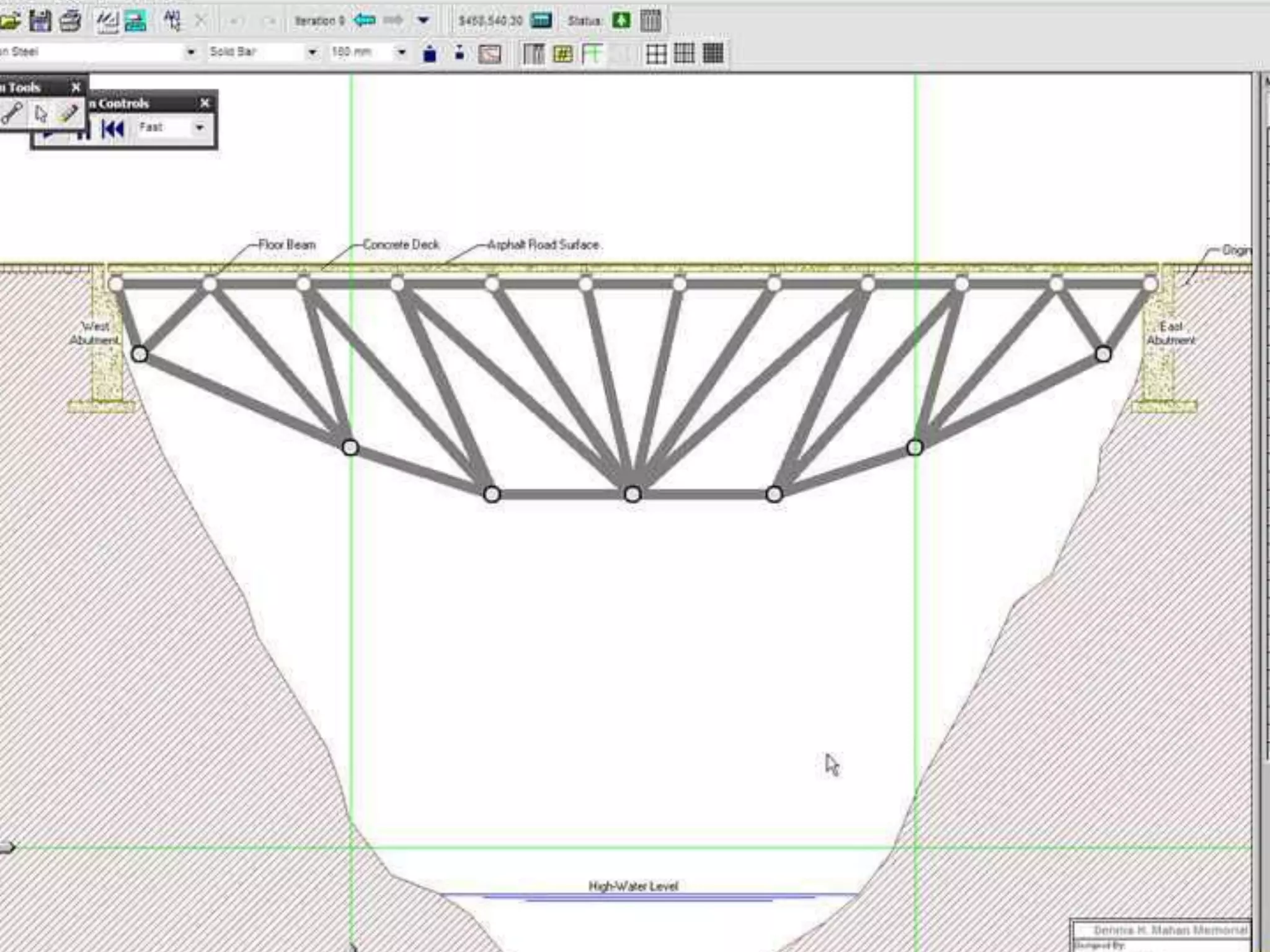Open the member list table icon

[x=651, y=20]
